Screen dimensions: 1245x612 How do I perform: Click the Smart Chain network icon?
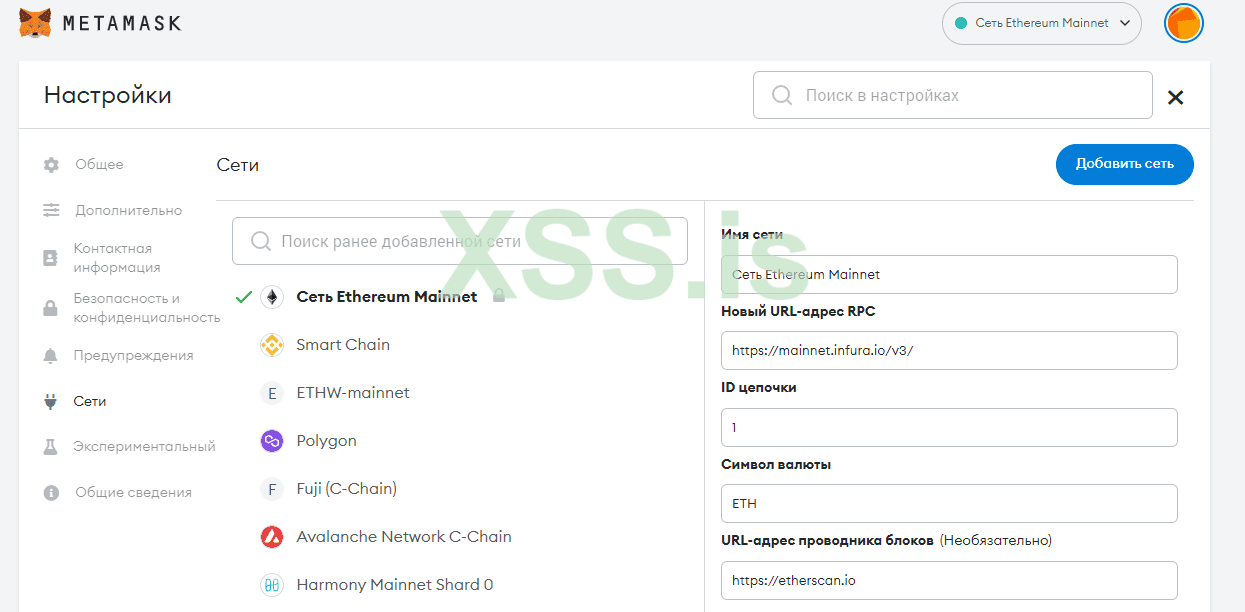tap(272, 345)
